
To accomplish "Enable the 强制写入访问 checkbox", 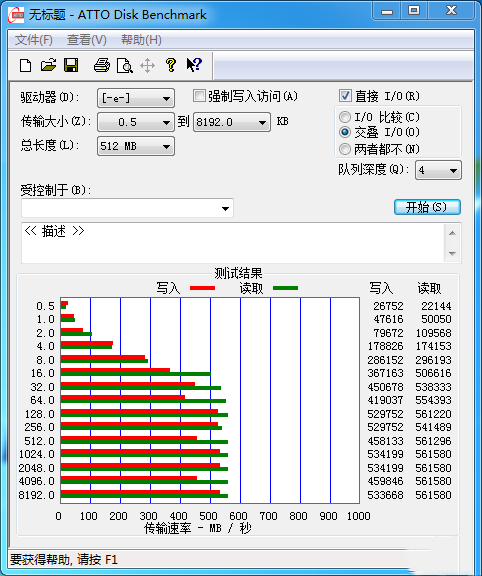I will click(199, 96).
